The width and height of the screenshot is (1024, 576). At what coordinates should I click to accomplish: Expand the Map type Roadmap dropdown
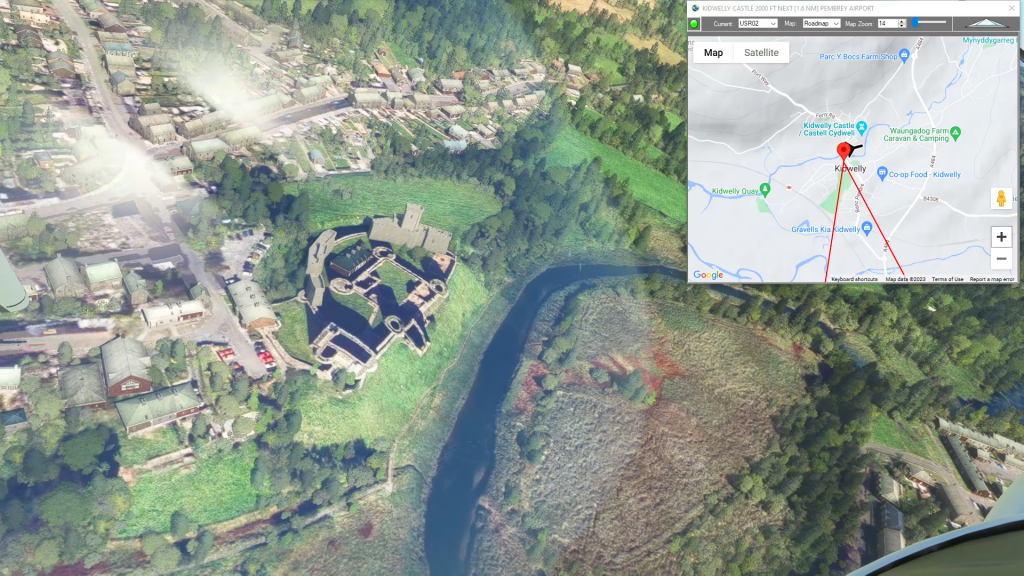[821, 23]
